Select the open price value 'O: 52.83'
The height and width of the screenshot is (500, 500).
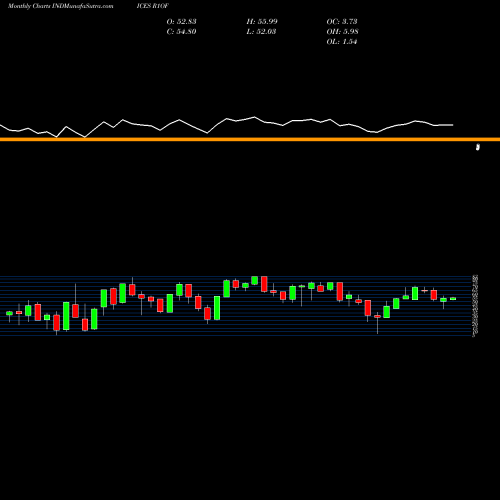pos(181,22)
